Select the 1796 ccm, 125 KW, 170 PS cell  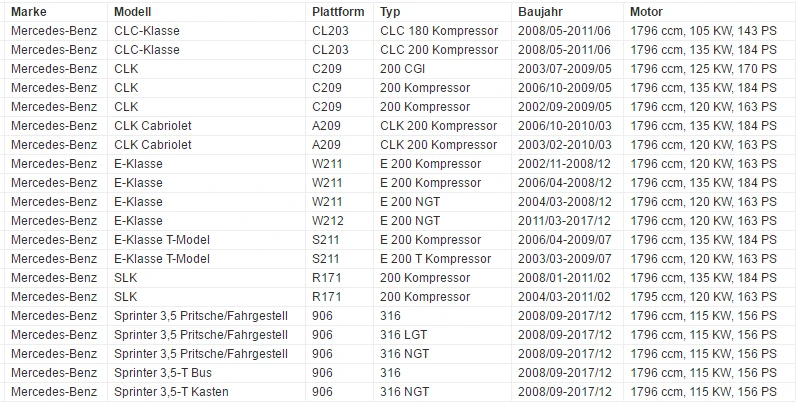709,68
